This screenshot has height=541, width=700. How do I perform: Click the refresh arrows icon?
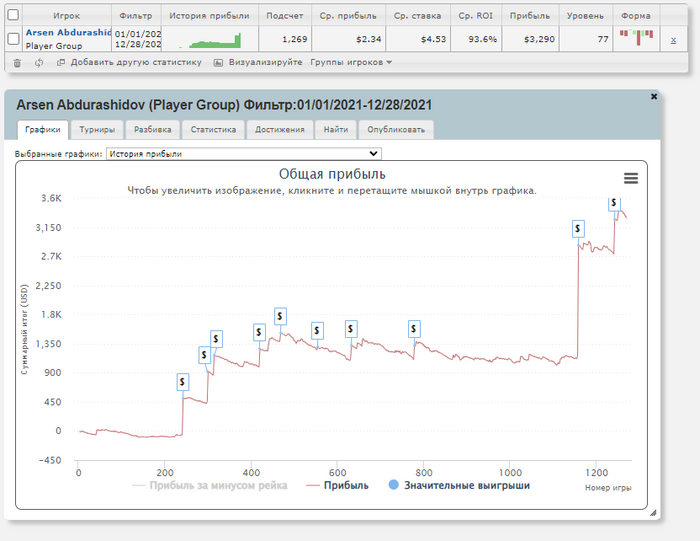(39, 62)
